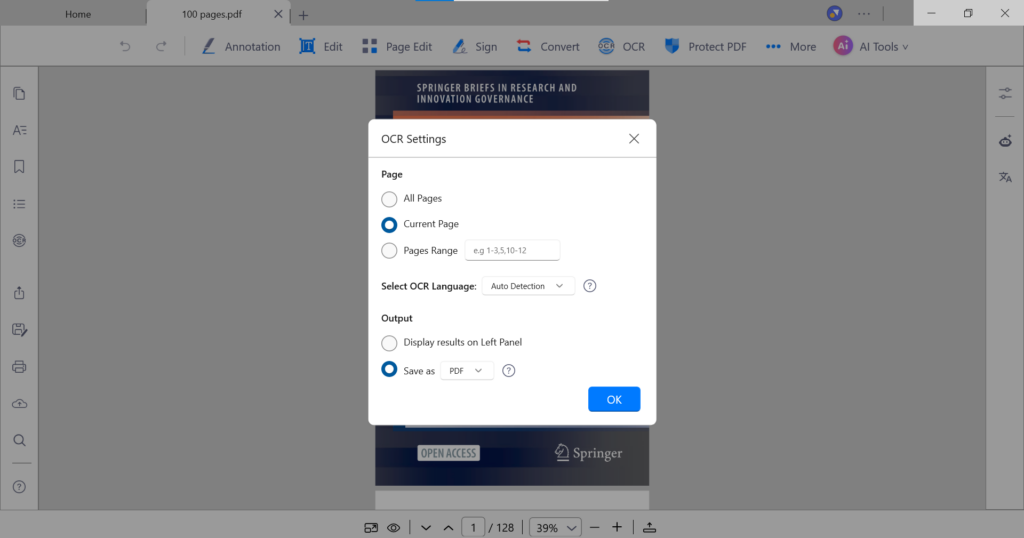The width and height of the screenshot is (1024, 538).
Task: Select Display results on Left Panel
Action: [389, 343]
